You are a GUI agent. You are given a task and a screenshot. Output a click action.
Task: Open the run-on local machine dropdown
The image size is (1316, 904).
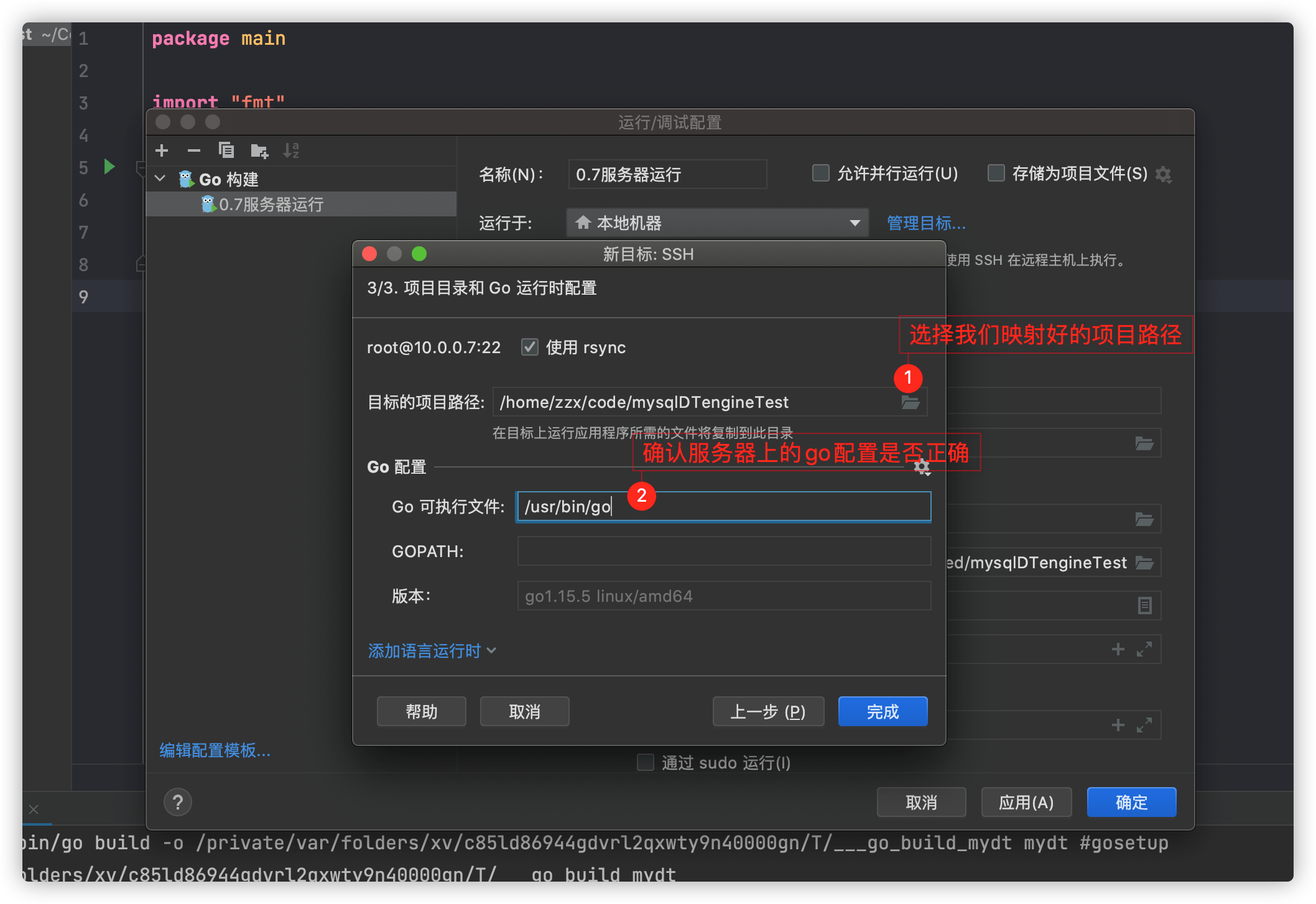716,223
